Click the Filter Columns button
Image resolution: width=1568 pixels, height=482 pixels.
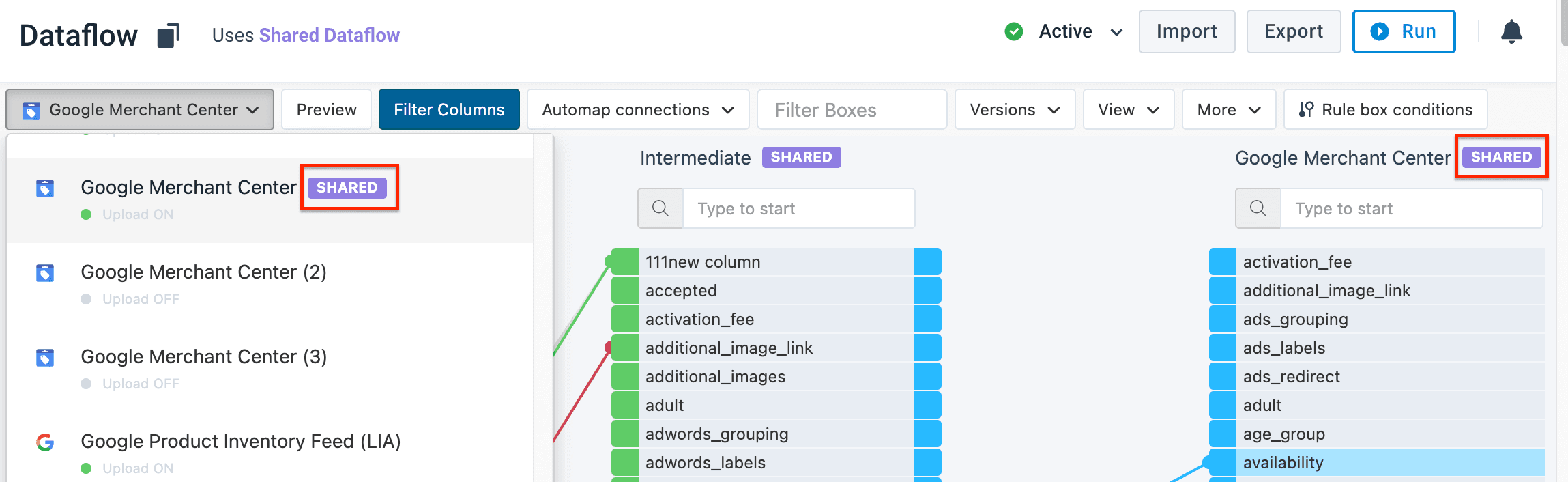449,110
